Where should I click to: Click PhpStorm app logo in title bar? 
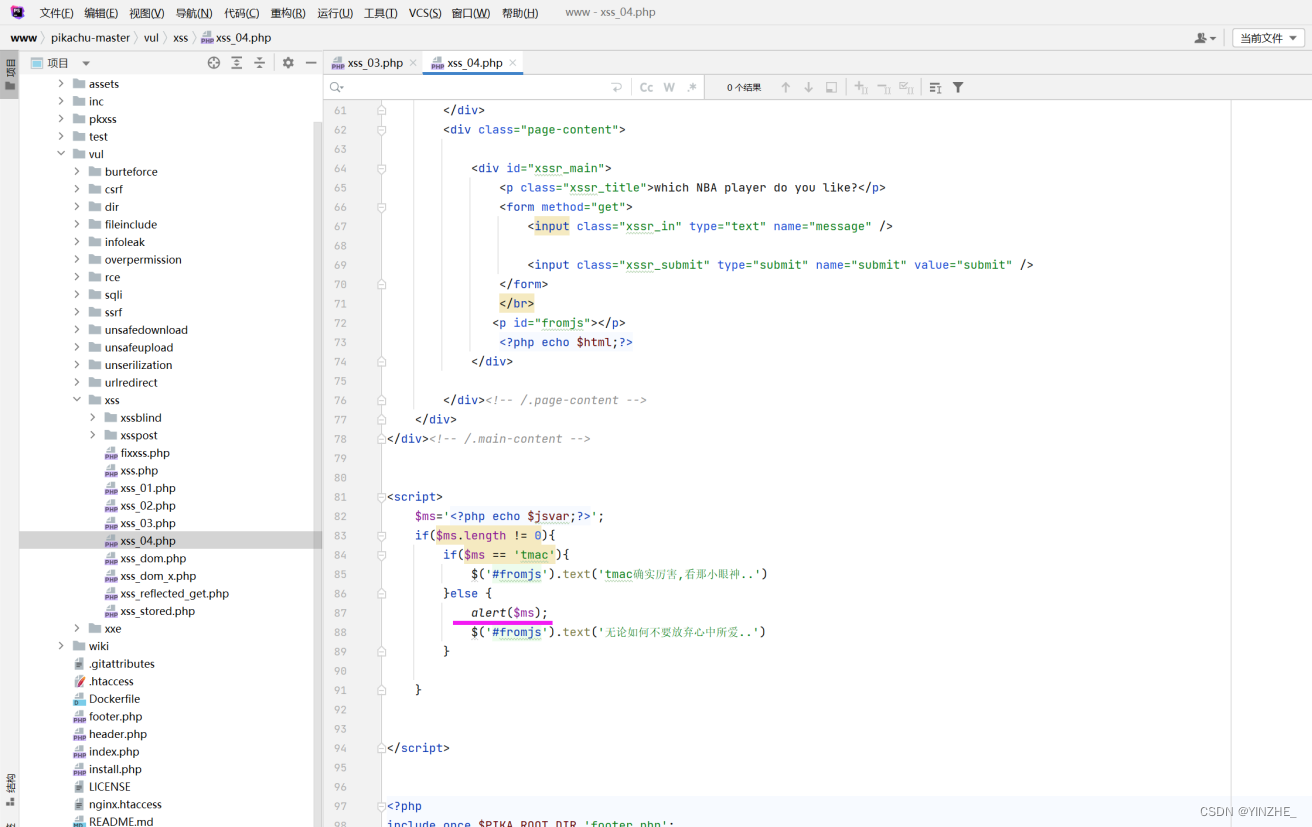17,13
